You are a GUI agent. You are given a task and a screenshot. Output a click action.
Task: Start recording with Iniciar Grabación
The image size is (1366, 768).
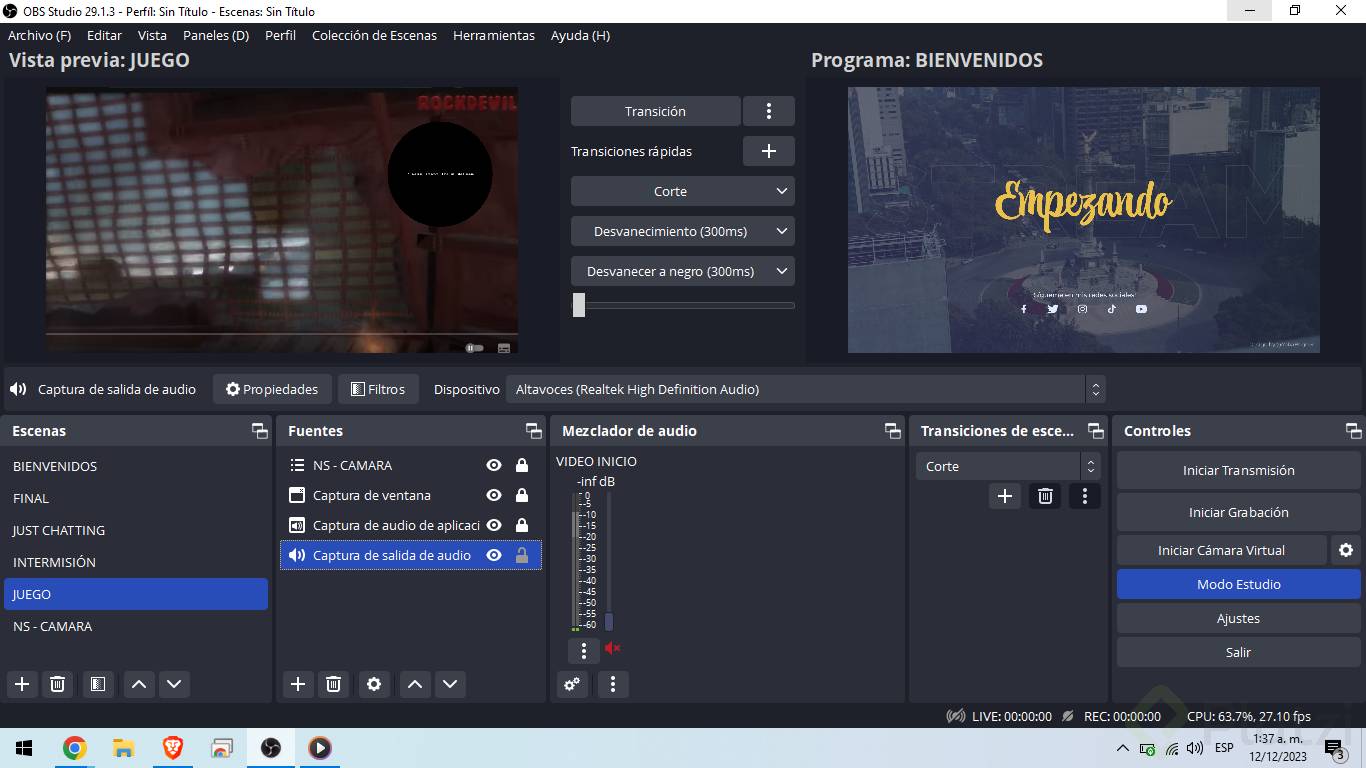pyautogui.click(x=1238, y=512)
